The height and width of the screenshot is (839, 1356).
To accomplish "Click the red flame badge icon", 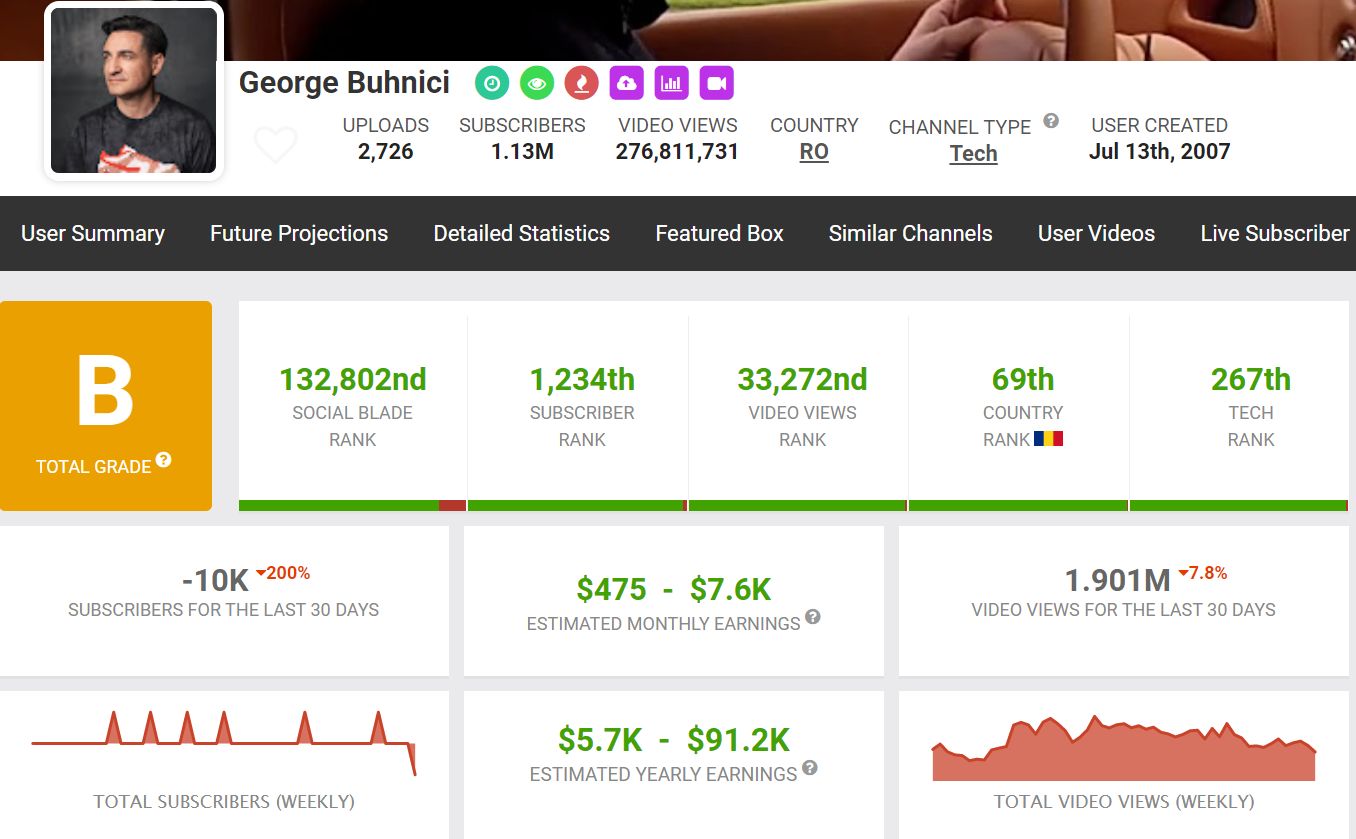I will pyautogui.click(x=581, y=84).
